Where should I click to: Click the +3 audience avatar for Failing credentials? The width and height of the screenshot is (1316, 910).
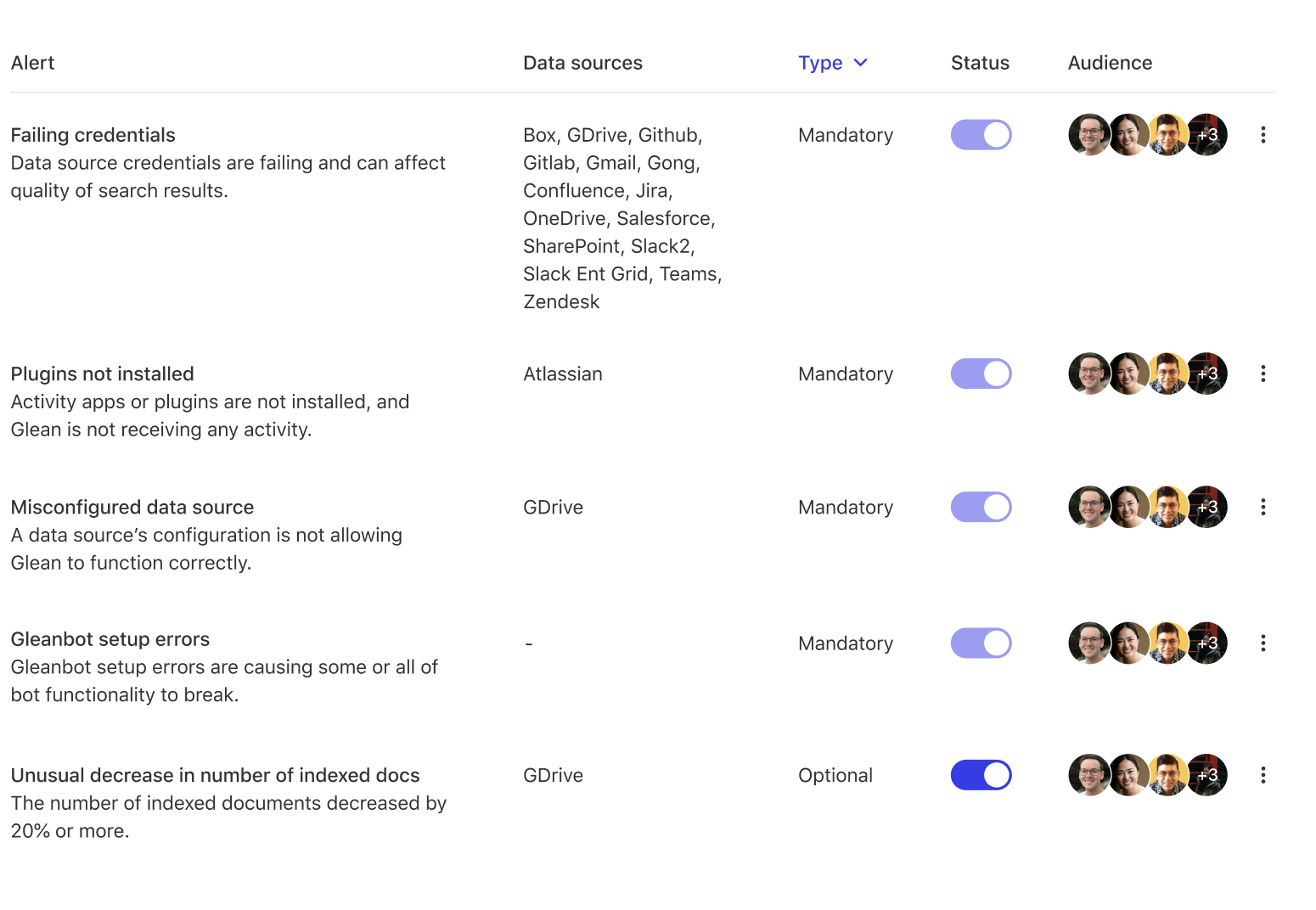[1207, 135]
